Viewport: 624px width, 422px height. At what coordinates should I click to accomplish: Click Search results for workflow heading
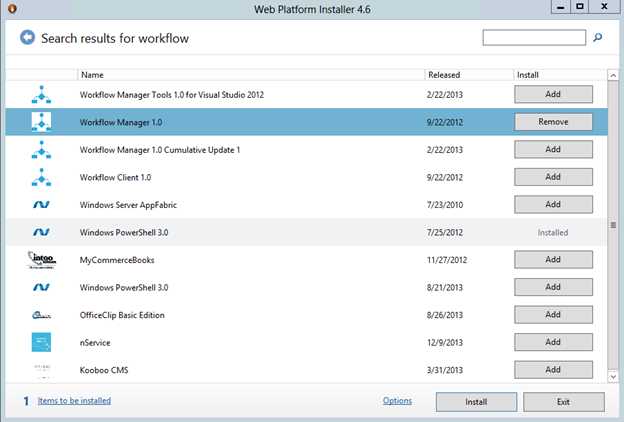coord(115,38)
